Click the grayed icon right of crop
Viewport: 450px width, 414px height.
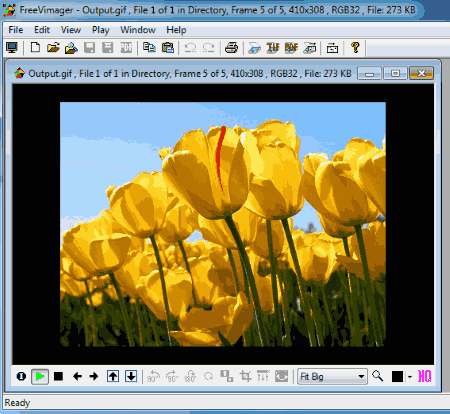click(263, 376)
